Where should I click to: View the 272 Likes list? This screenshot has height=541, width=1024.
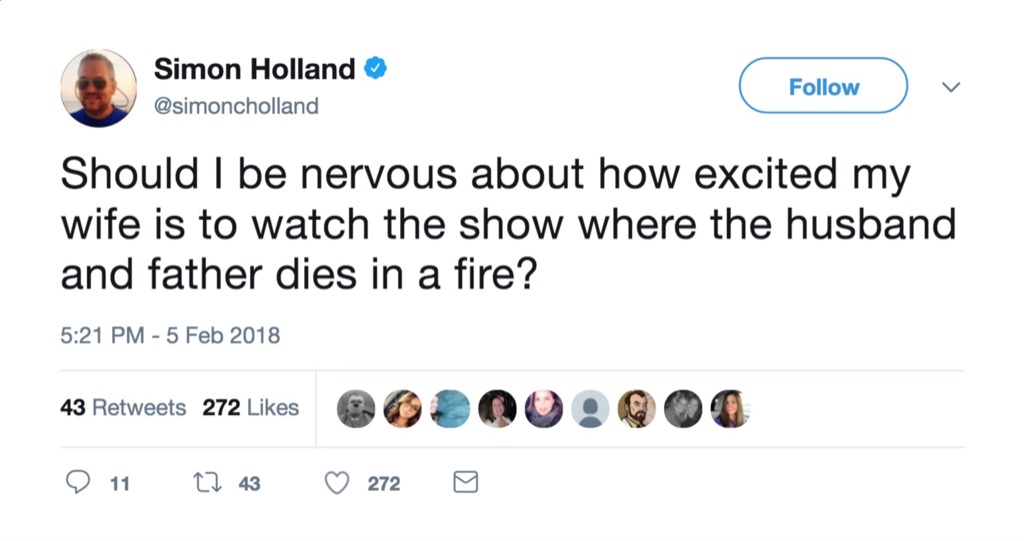coord(250,407)
